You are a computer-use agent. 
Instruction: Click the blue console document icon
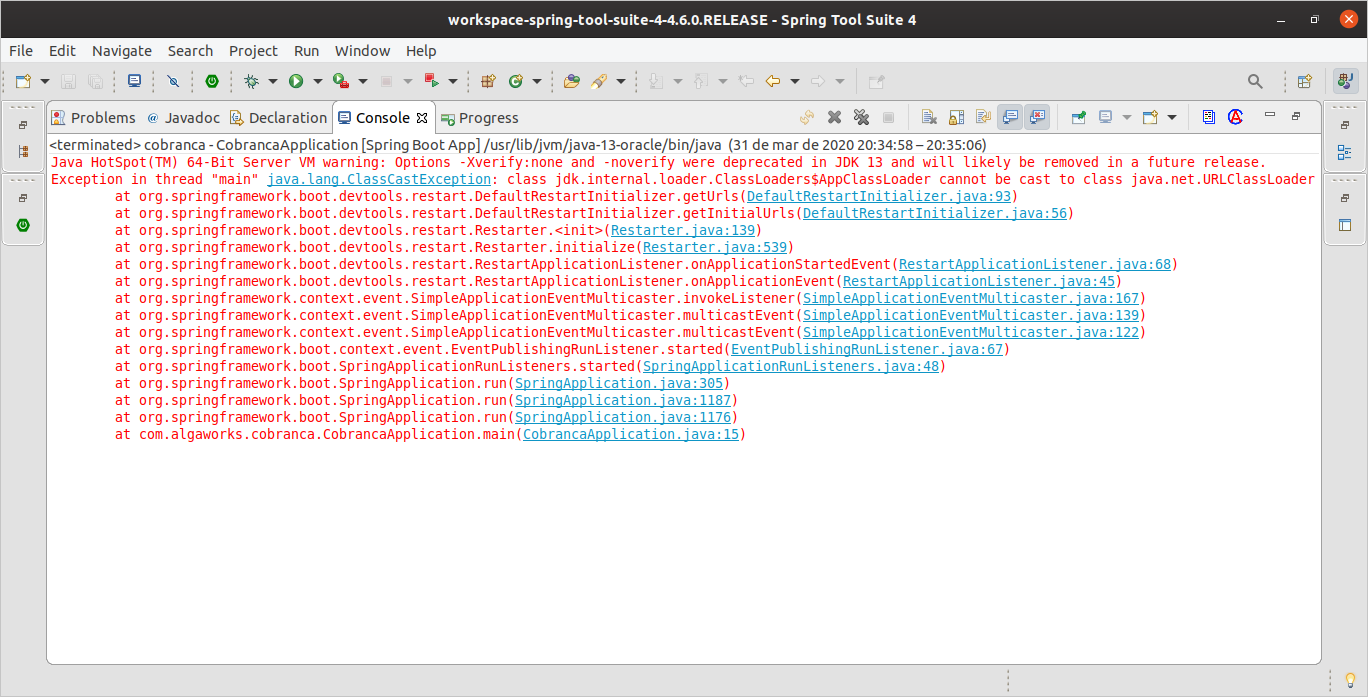pos(1209,117)
